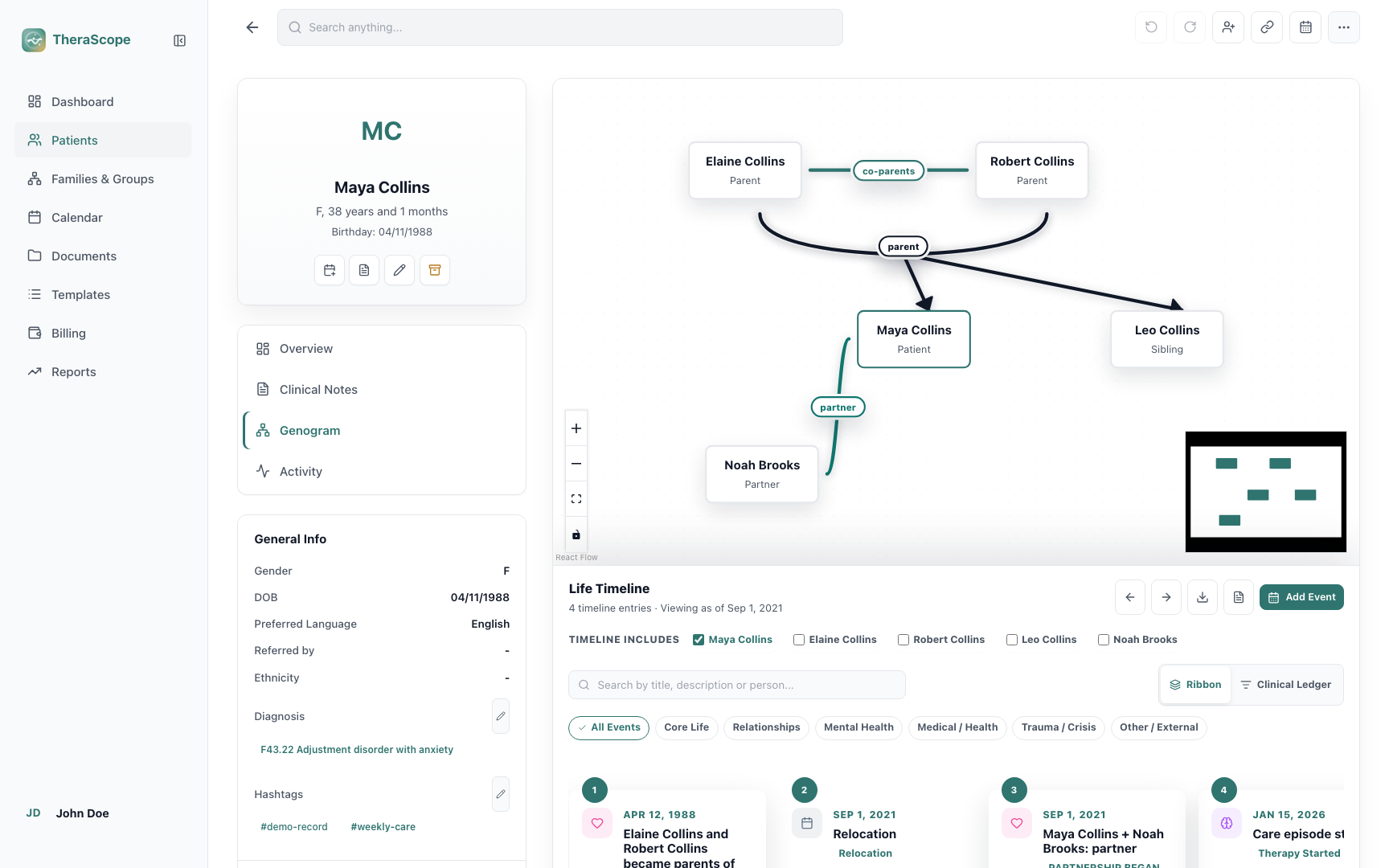
Task: Edit the Diagnosis field pencil
Action: (x=501, y=716)
